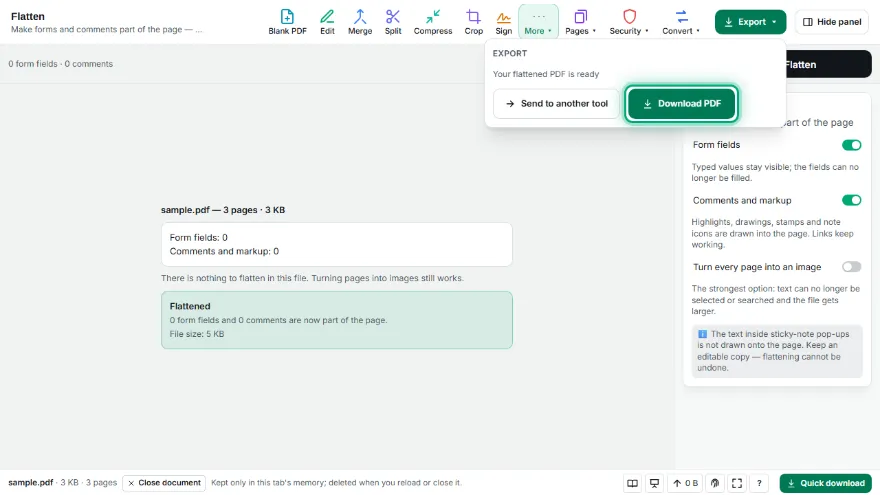Click sample.pdf name in the status bar
The width and height of the screenshot is (880, 495).
[x=30, y=483]
